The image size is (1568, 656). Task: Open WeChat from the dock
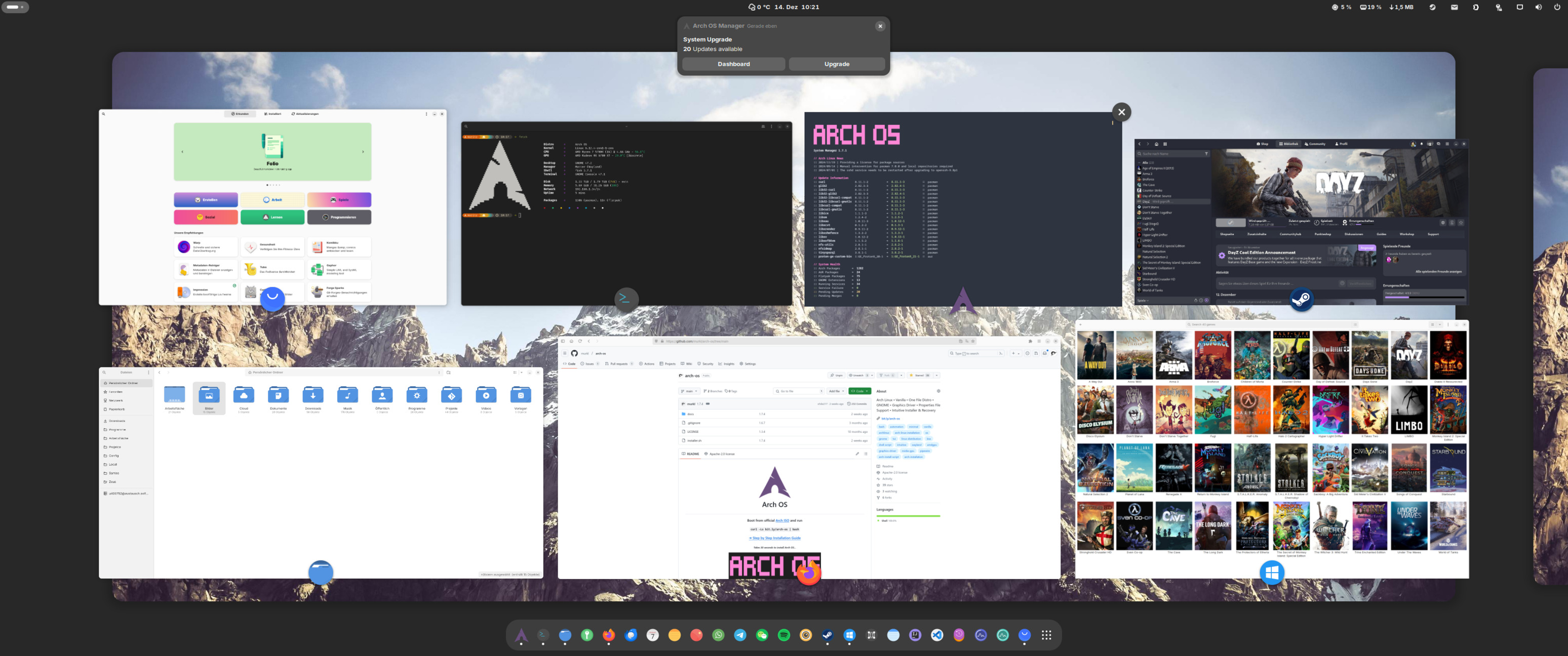coord(762,635)
